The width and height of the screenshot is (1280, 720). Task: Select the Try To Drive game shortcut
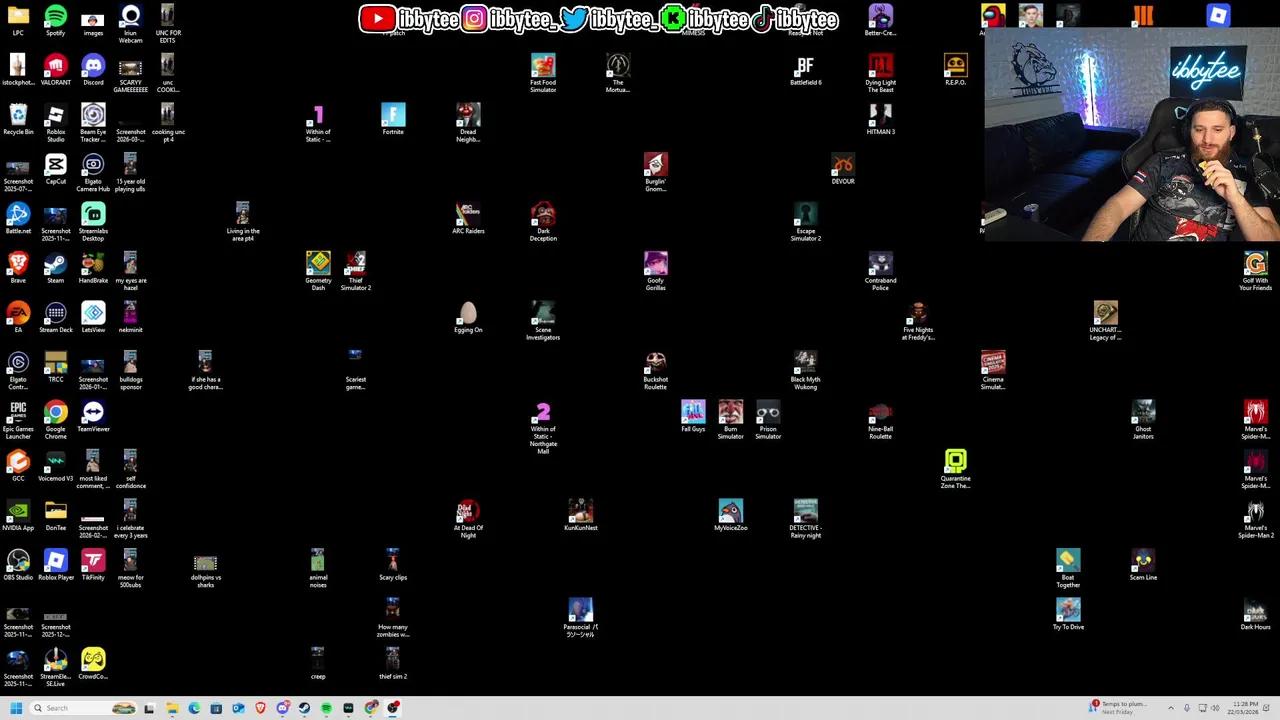1068,615
